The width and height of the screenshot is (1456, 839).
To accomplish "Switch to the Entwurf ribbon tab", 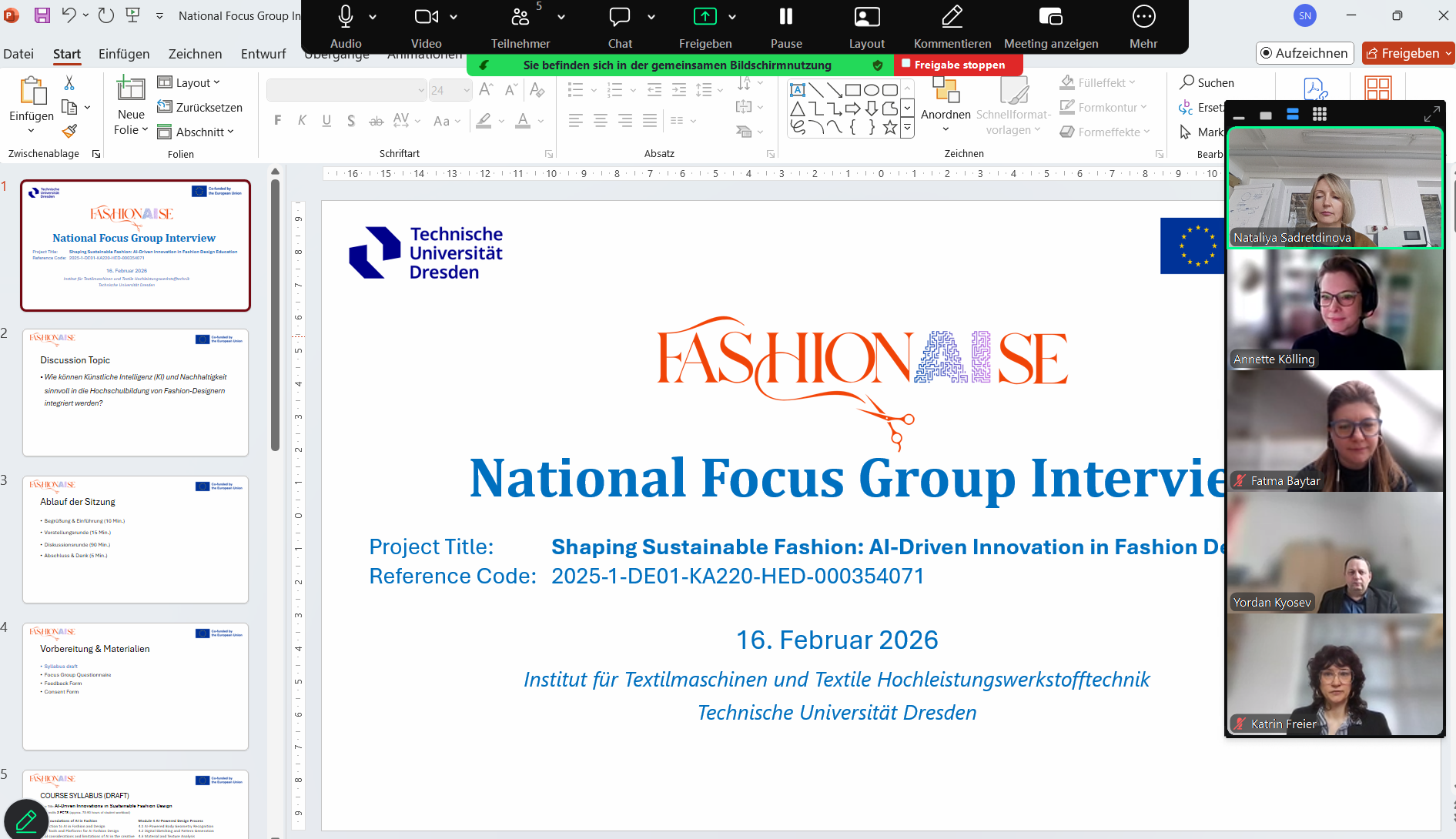I will pos(263,54).
